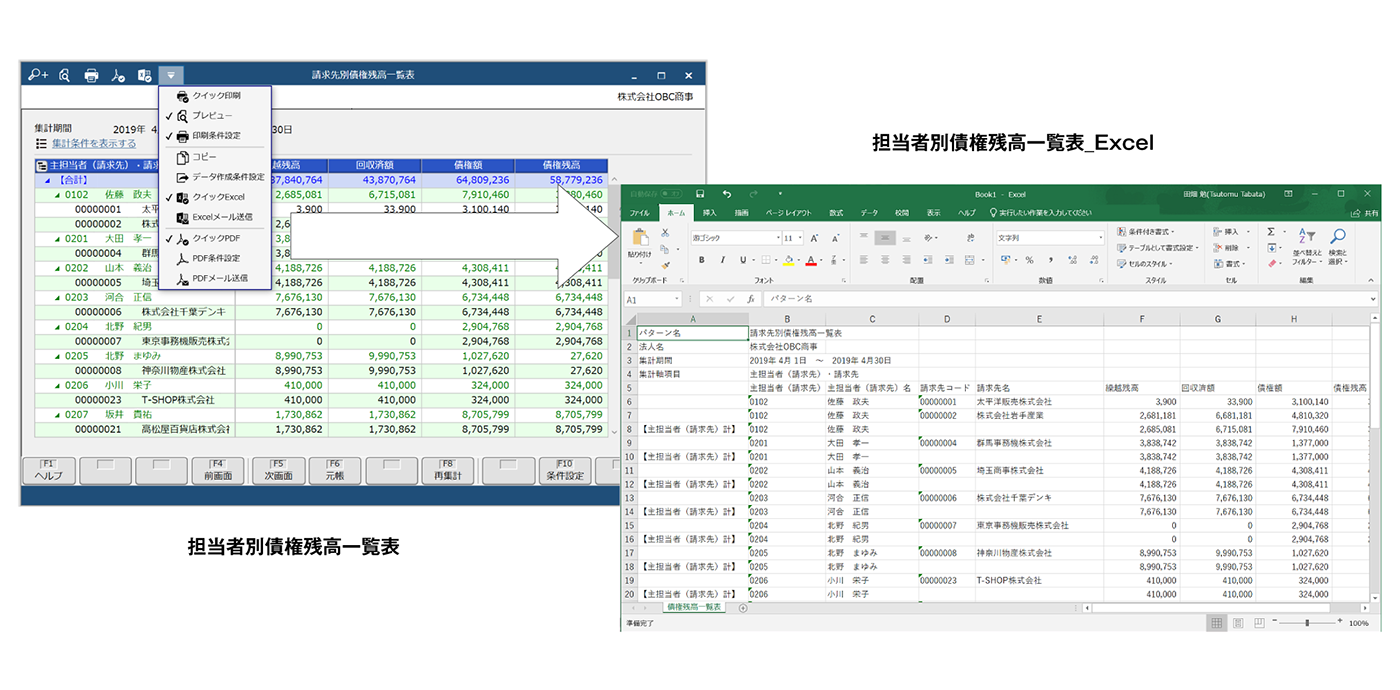1400x690 pixels.
Task: Select PDF条件設定 in the menu
Action: (x=215, y=258)
